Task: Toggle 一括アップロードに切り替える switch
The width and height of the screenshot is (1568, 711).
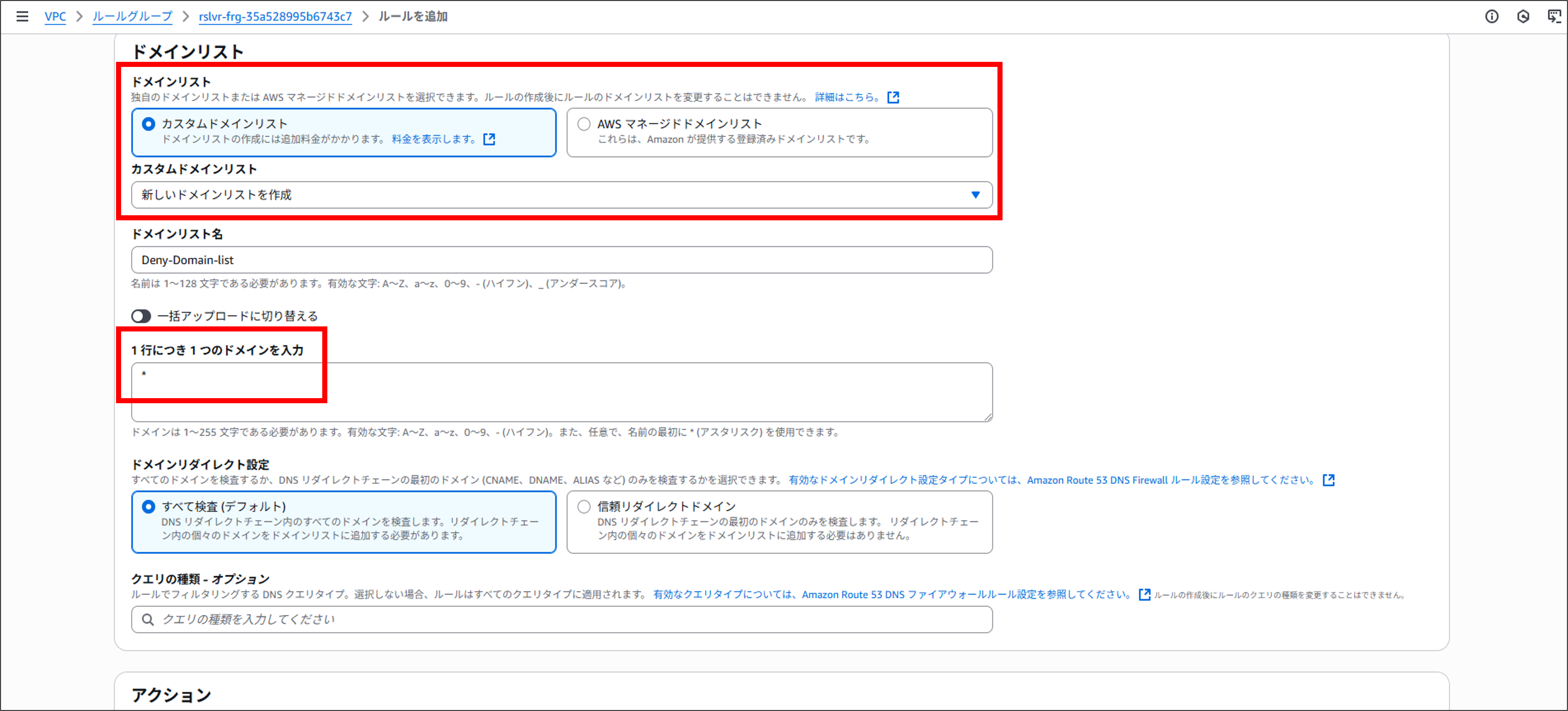Action: click(x=141, y=316)
